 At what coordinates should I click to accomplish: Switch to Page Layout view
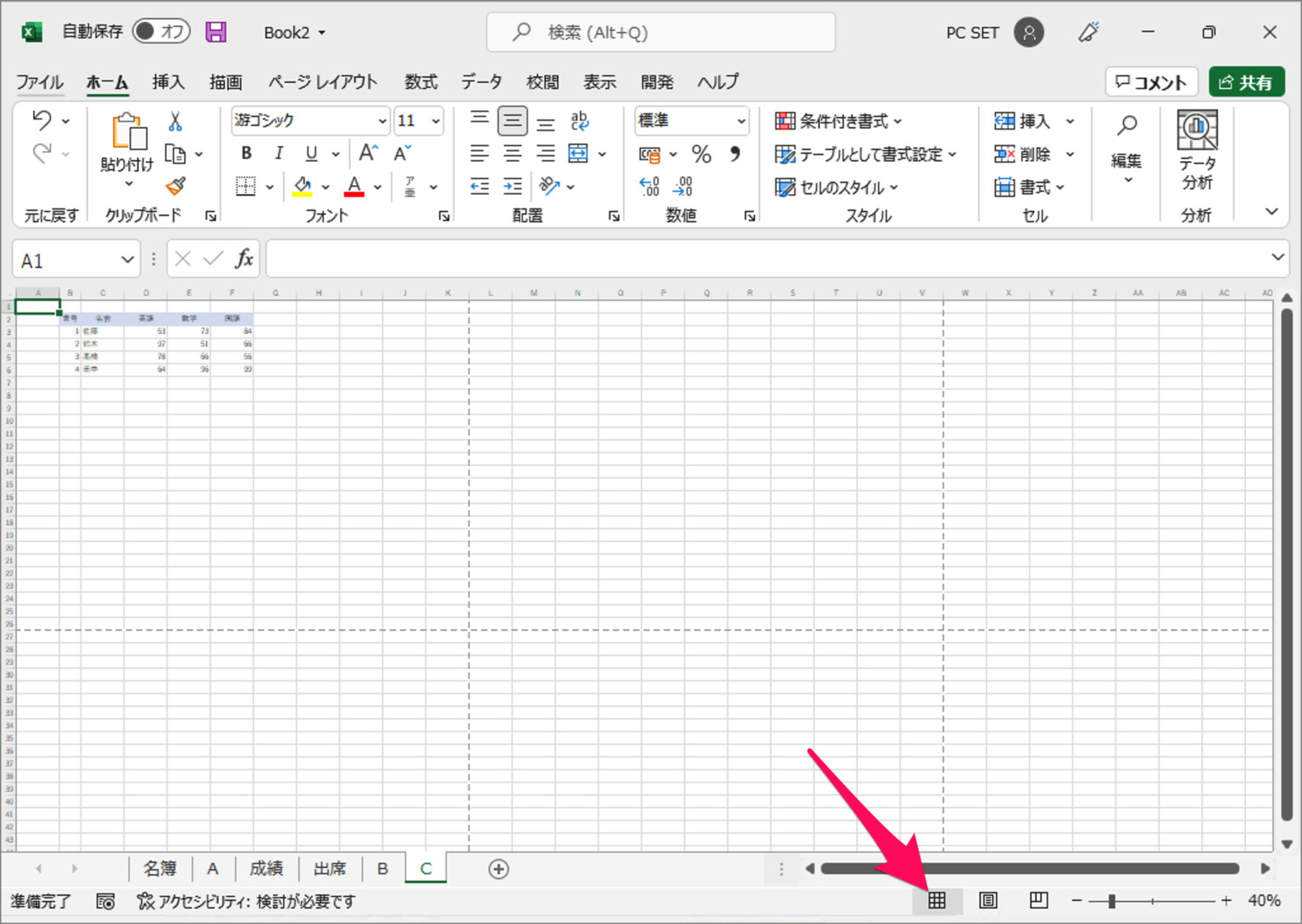click(x=988, y=900)
